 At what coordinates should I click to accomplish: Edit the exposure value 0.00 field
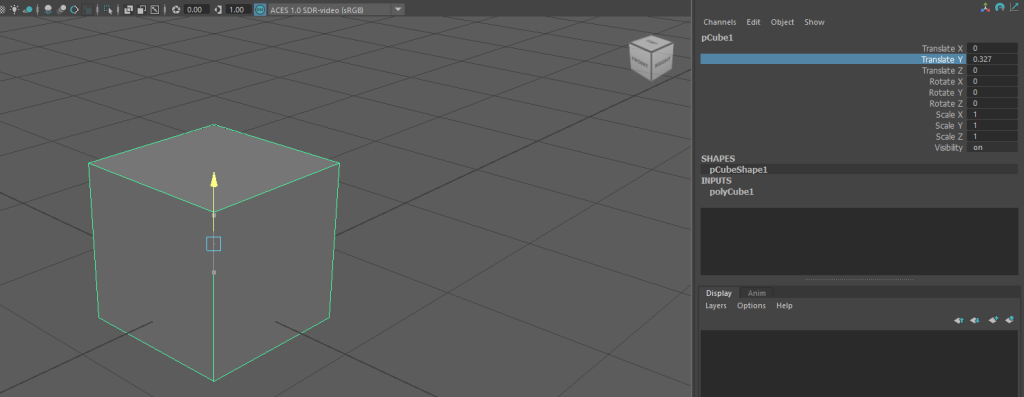197,10
